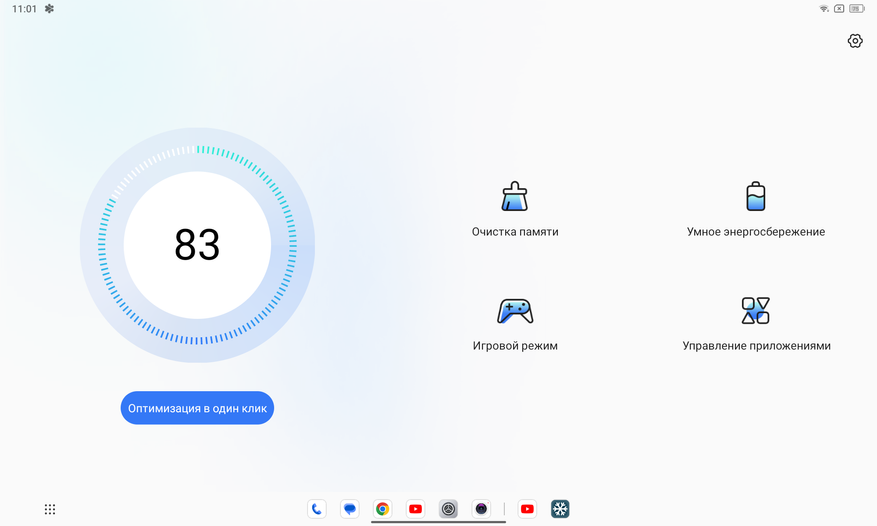Open YouTube right of the taskbar divider
This screenshot has height=526, width=877.
[527, 509]
